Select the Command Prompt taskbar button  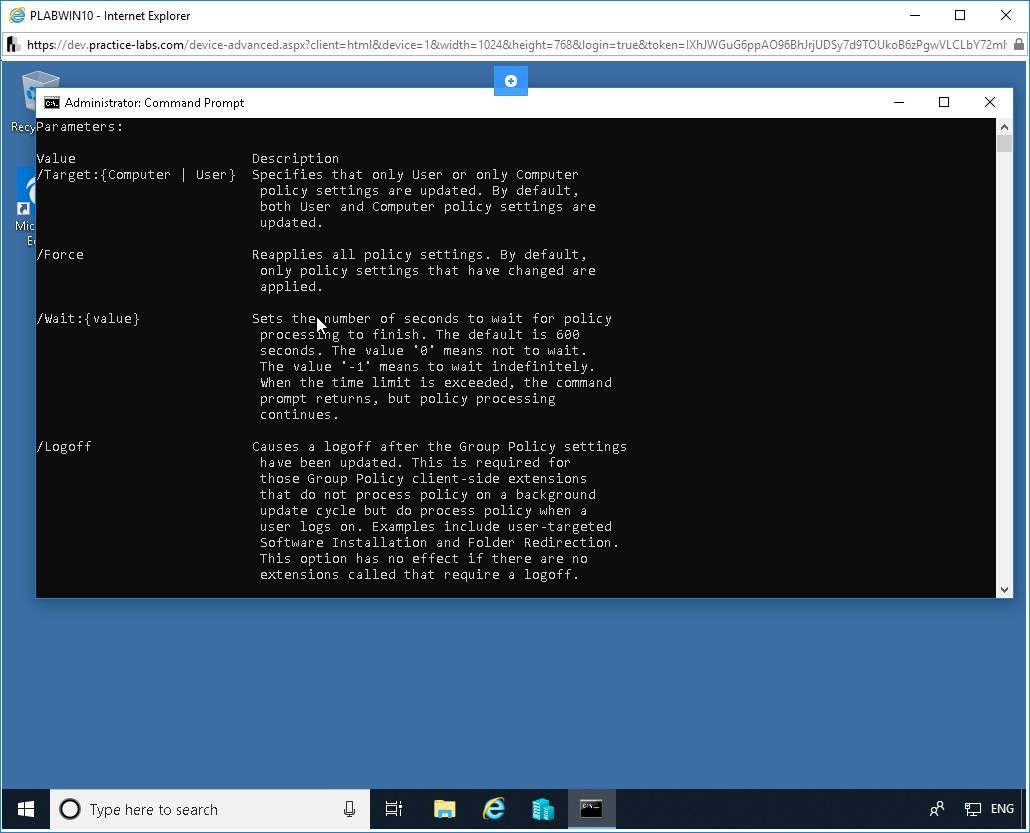tap(591, 809)
